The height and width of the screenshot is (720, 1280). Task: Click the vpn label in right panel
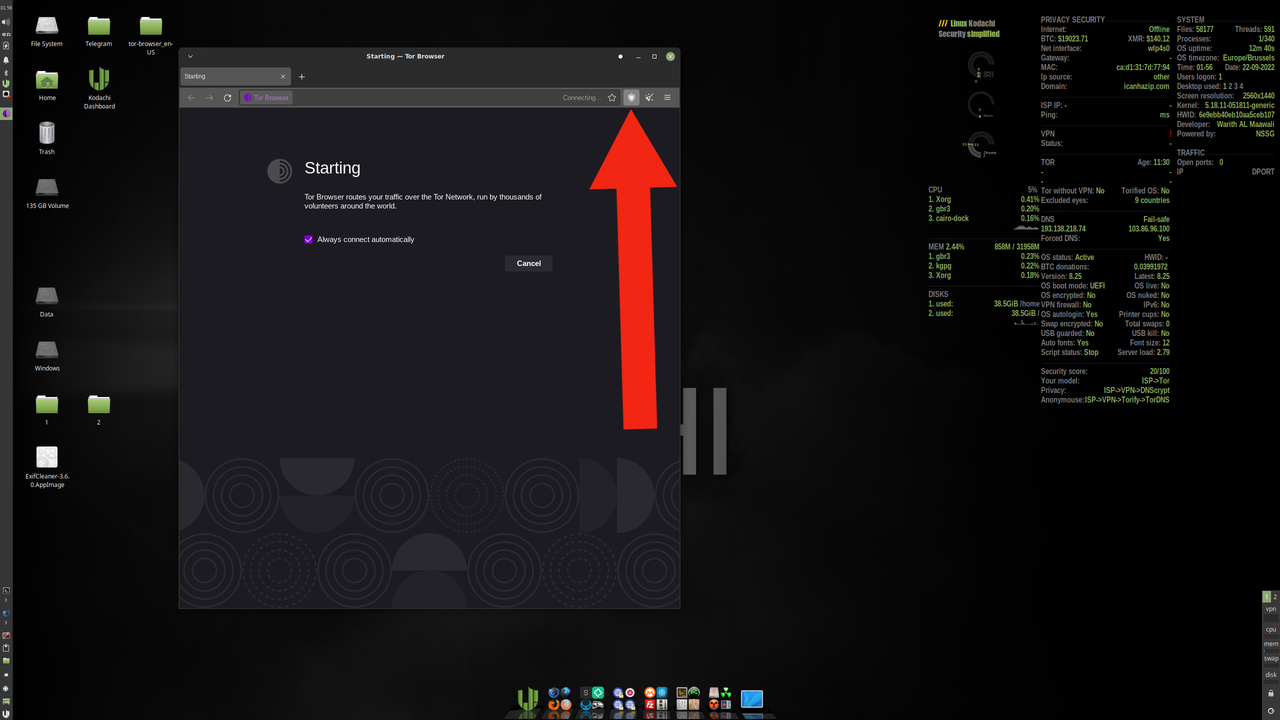point(1271,609)
